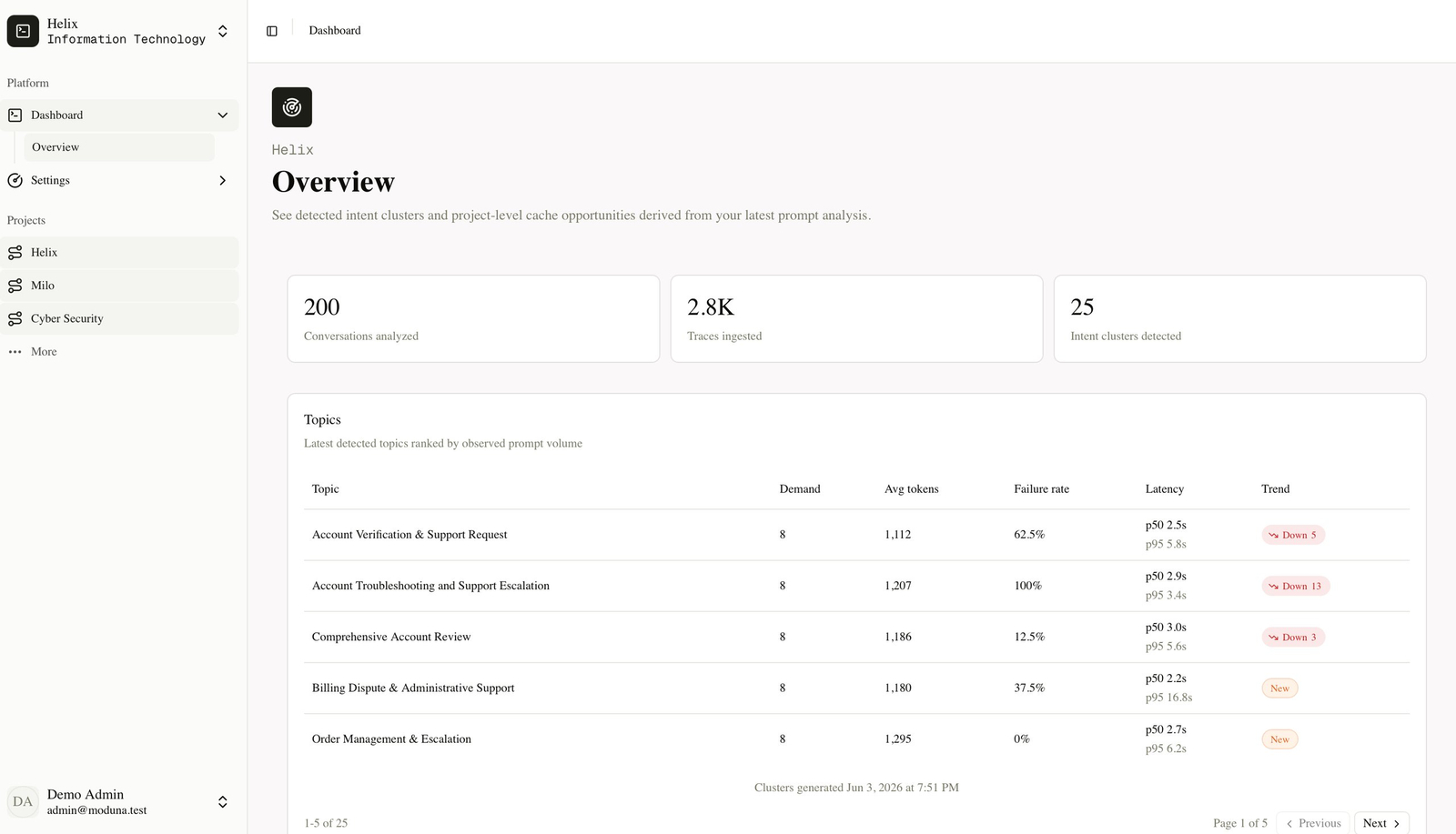Click the Demand column header

(800, 489)
